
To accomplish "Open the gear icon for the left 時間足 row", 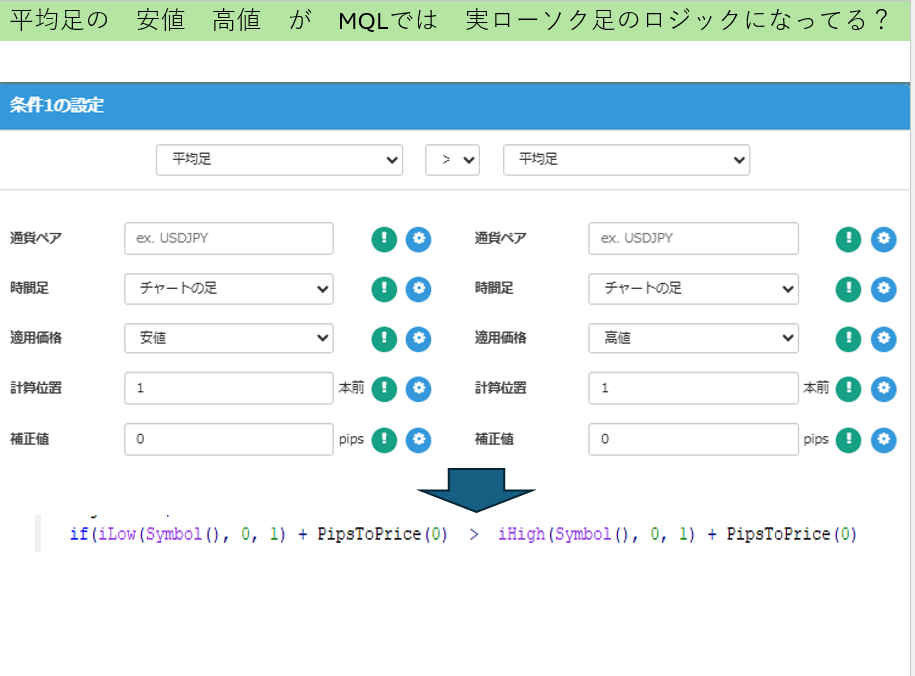I will point(418,289).
